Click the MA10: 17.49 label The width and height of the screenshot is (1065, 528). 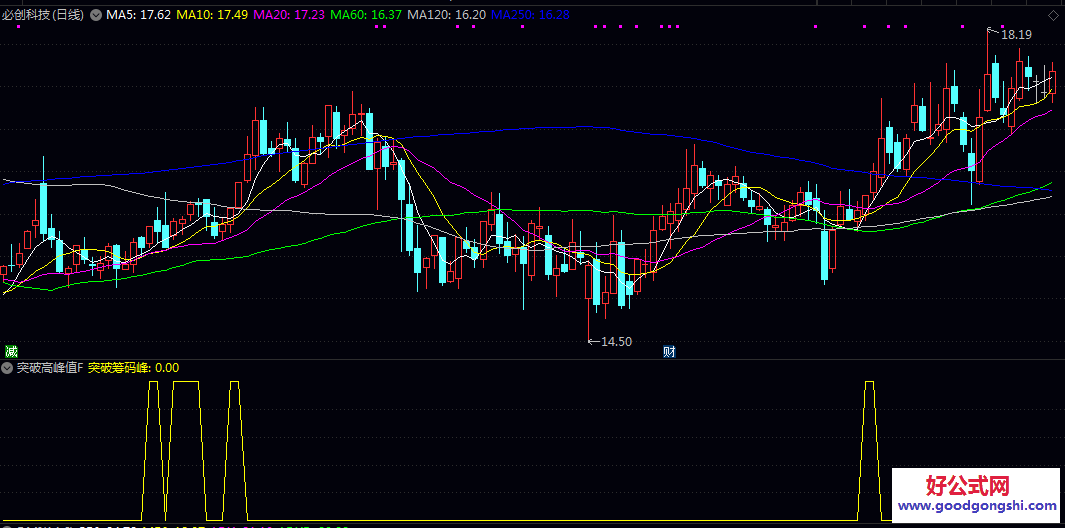[x=212, y=15]
